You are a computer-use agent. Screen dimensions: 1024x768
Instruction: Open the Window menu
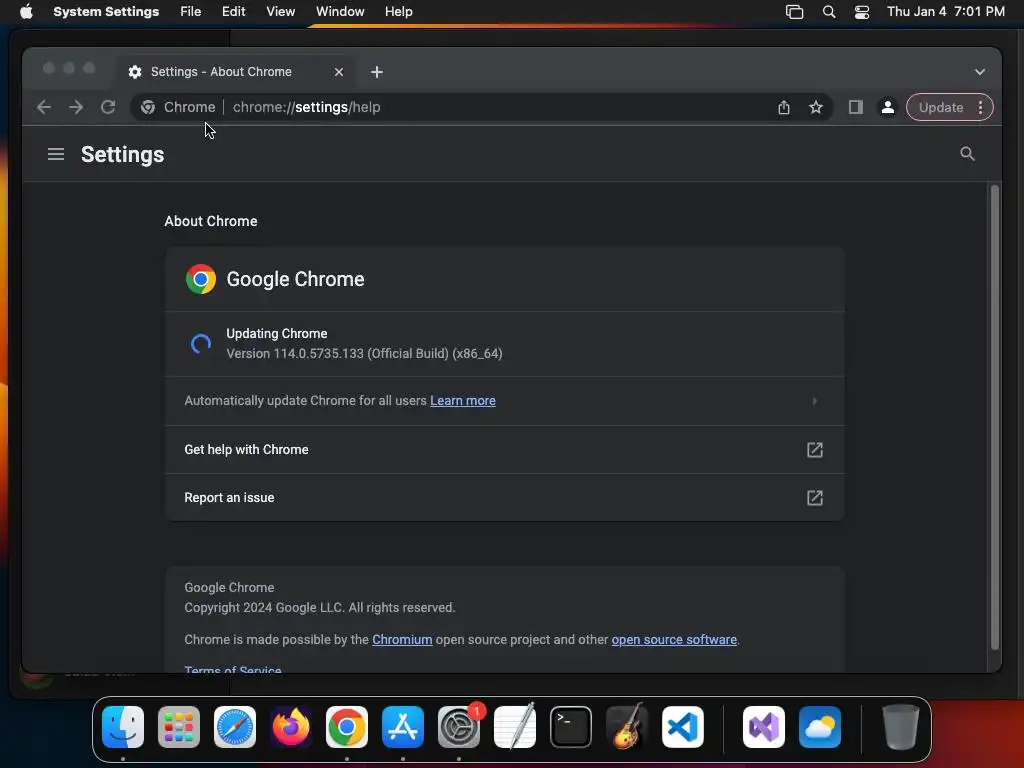340,12
